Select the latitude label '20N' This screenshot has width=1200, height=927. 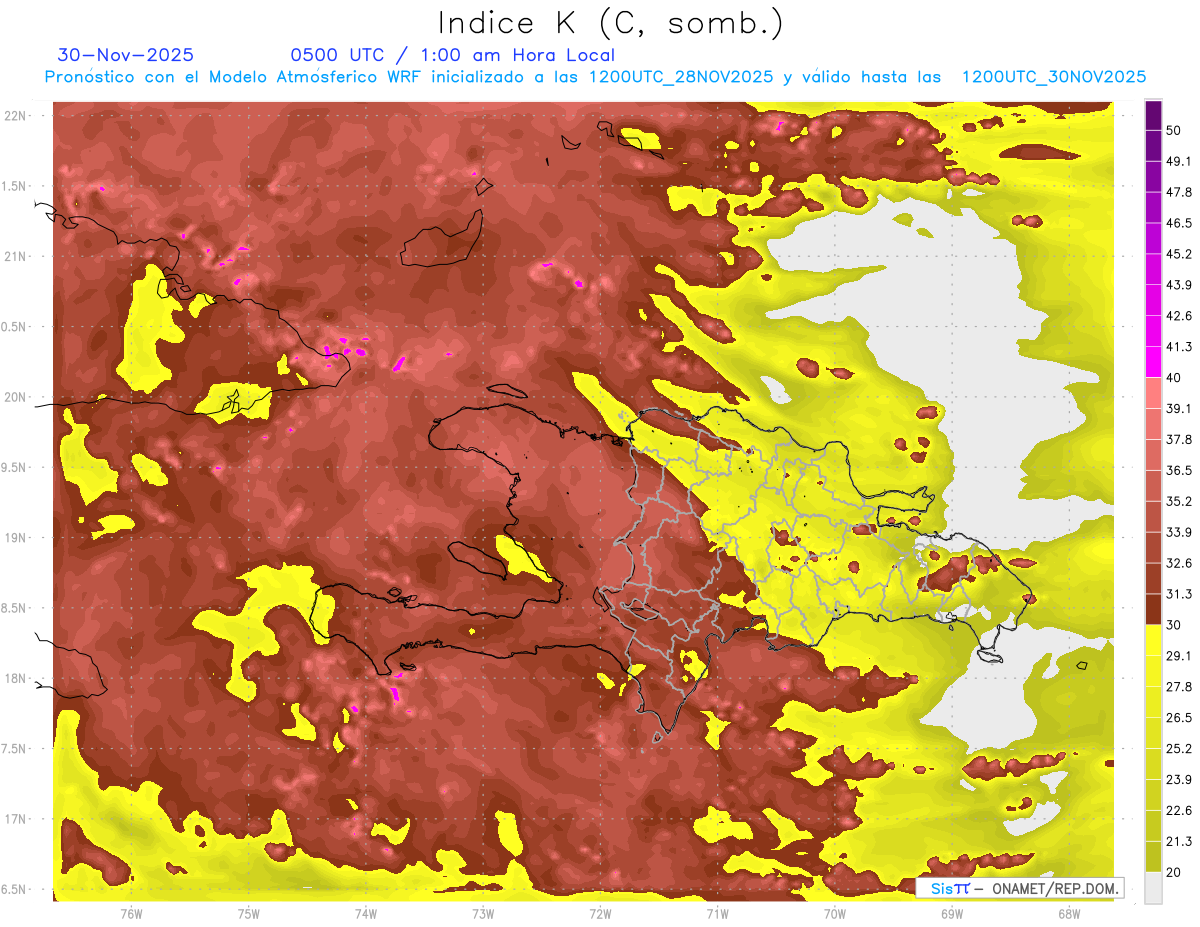pos(17,397)
